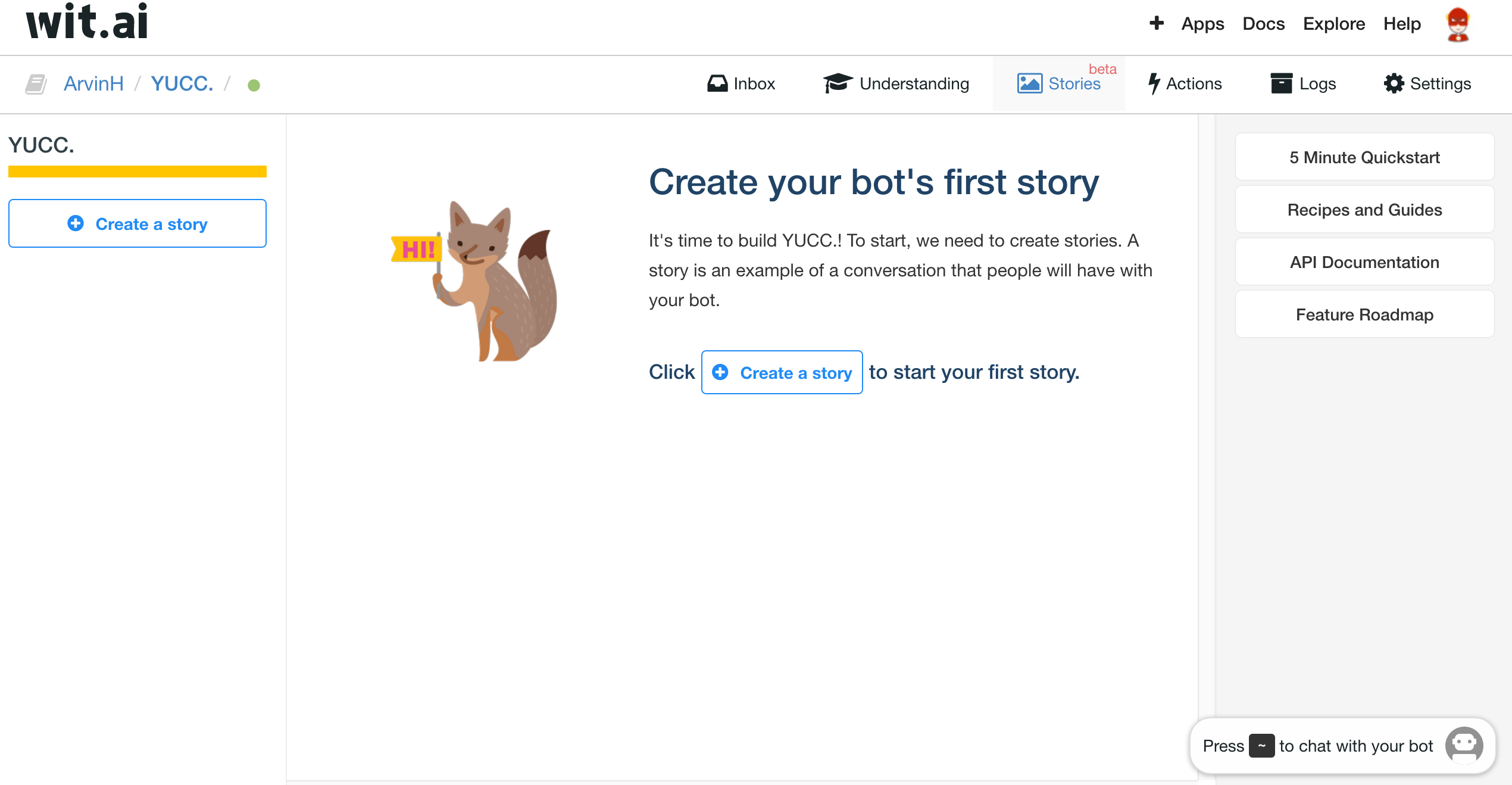1512x785 pixels.
Task: Click the wit.ai logo
Action: coord(87,23)
